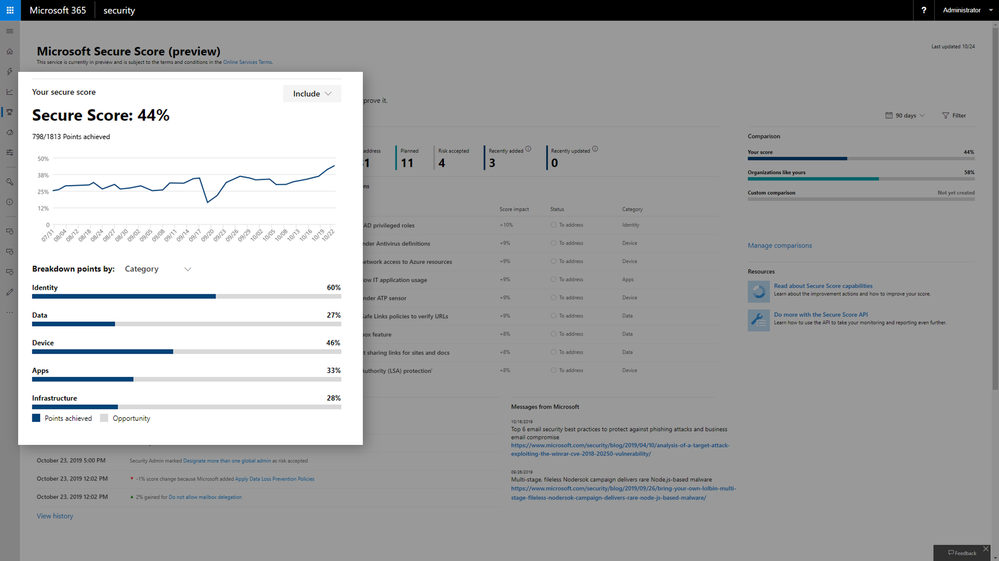Click the calendar icon next to 90 days
This screenshot has width=999, height=561.
click(x=889, y=115)
